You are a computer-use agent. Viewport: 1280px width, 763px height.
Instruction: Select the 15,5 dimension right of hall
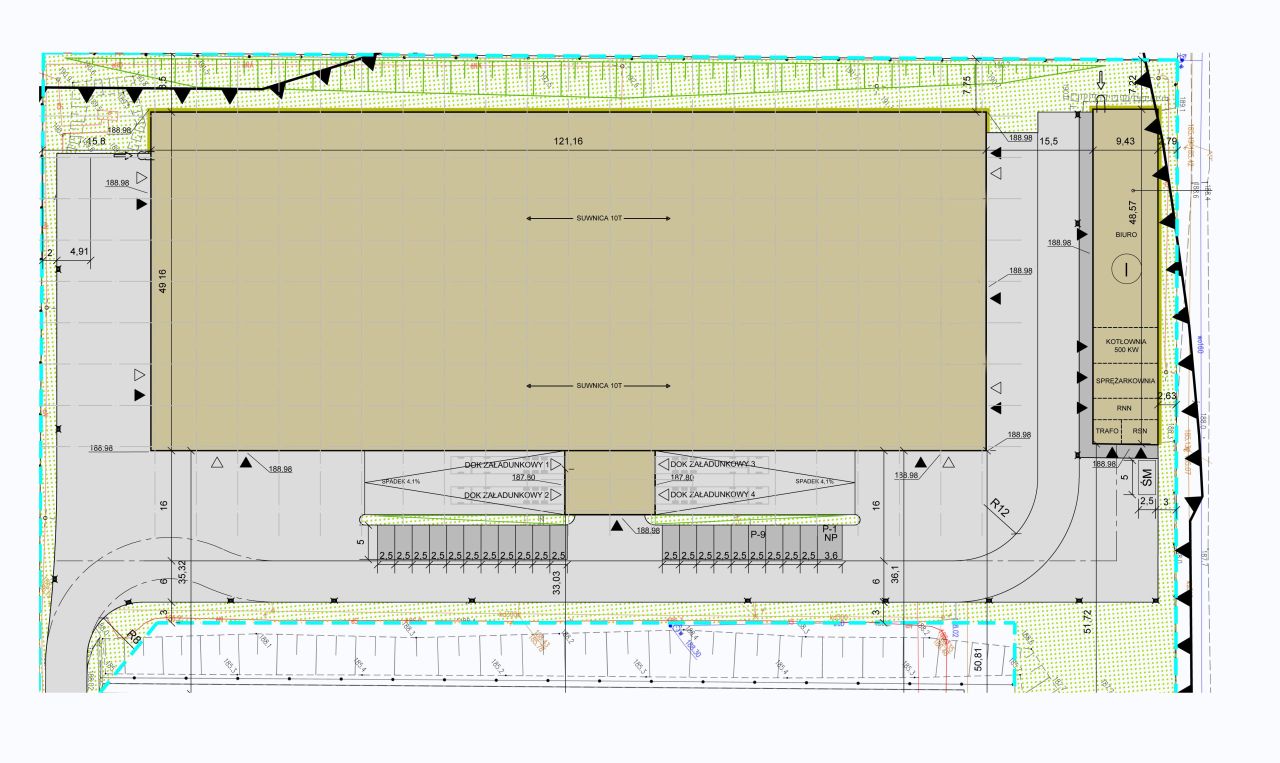[x=1049, y=142]
